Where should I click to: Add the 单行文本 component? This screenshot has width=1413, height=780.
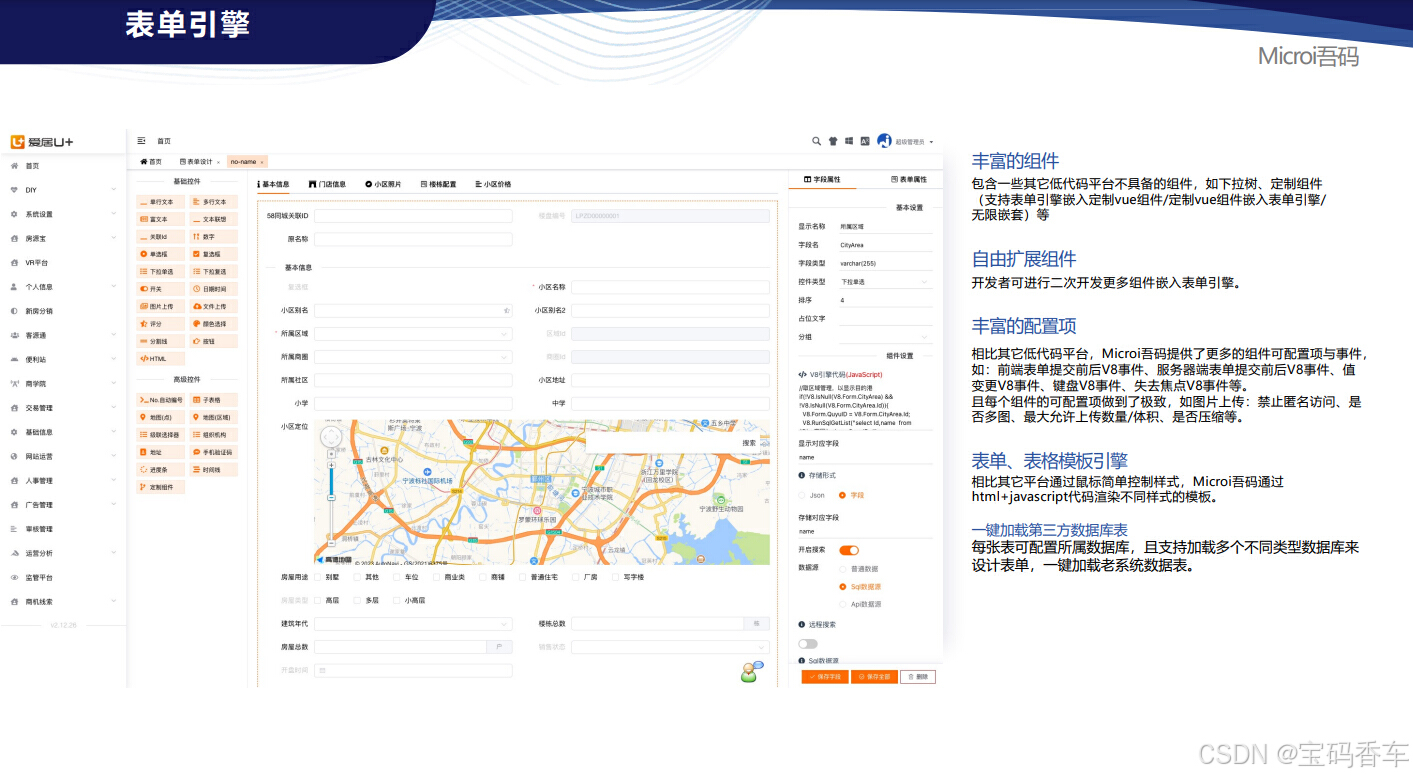(161, 201)
